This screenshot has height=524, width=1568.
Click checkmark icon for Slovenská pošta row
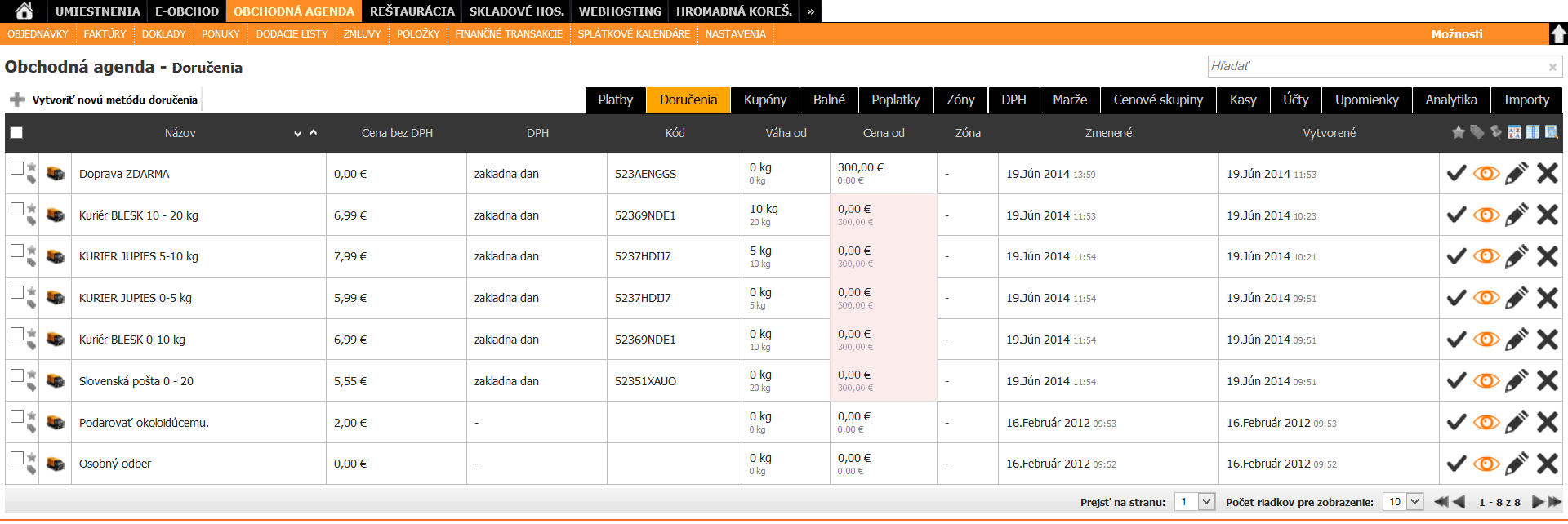(x=1456, y=381)
